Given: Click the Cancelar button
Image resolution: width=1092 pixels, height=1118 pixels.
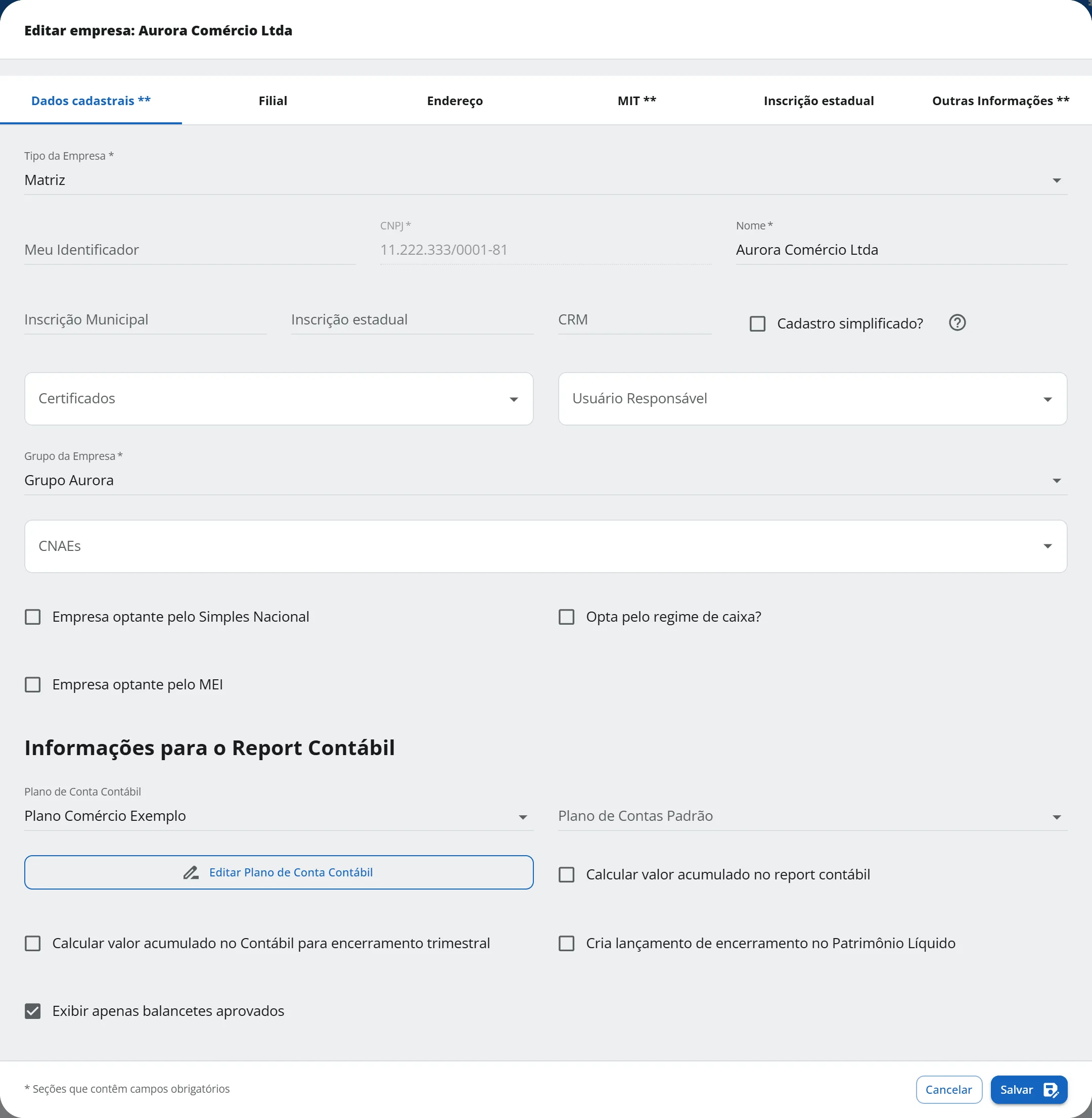Looking at the screenshot, I should click(948, 1090).
